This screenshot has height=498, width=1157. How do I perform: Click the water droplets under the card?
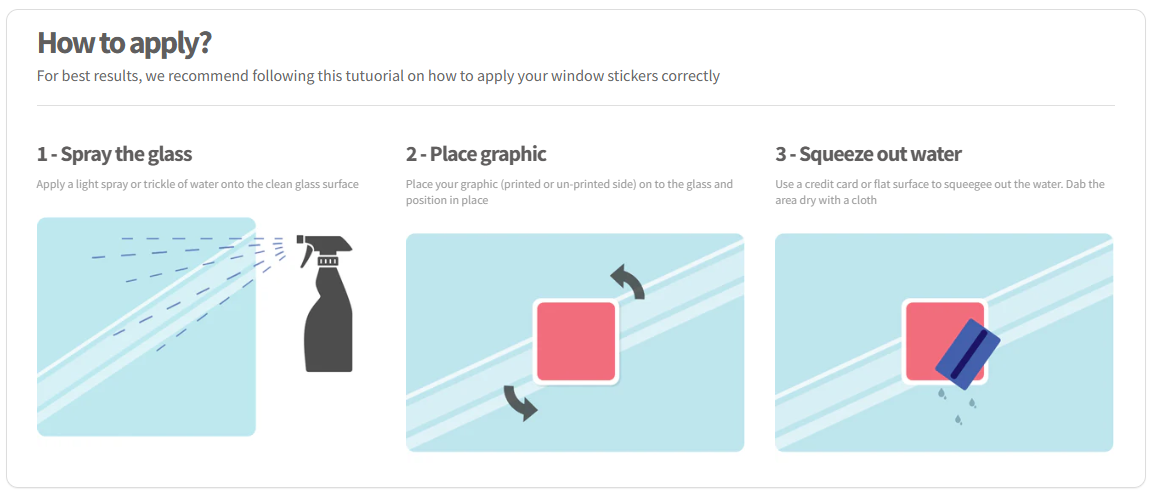point(957,406)
